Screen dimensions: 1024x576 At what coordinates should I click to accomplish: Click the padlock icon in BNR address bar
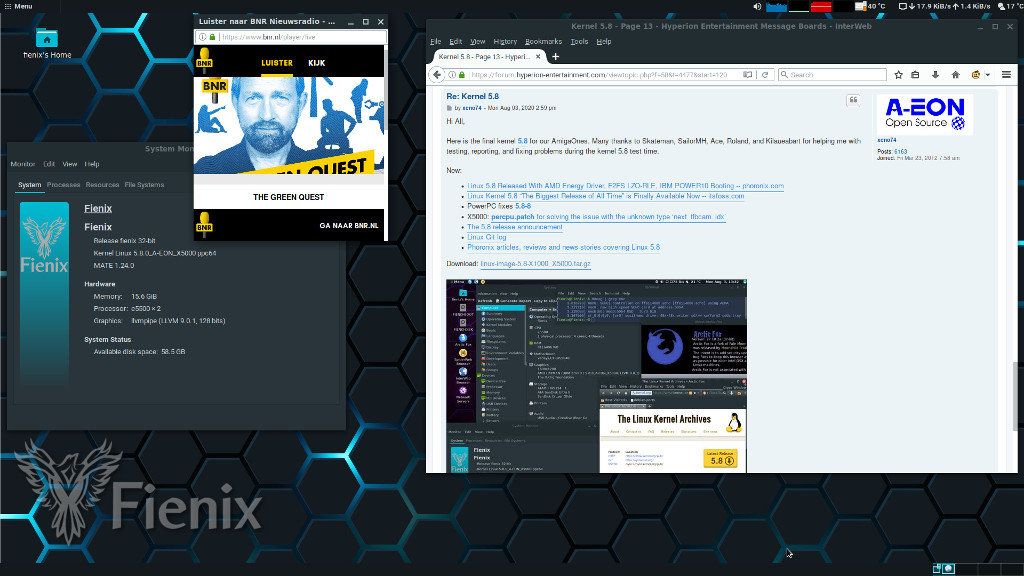[212, 37]
